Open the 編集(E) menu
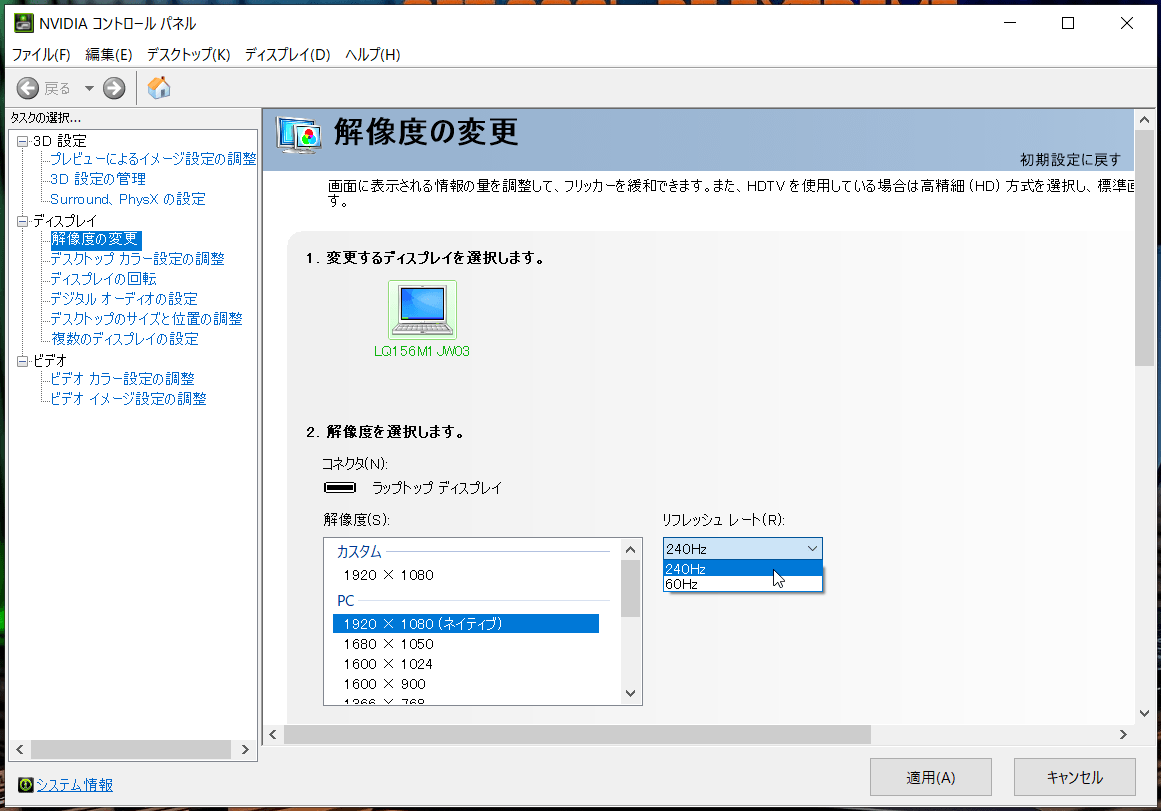Viewport: 1161px width, 811px height. 108,55
